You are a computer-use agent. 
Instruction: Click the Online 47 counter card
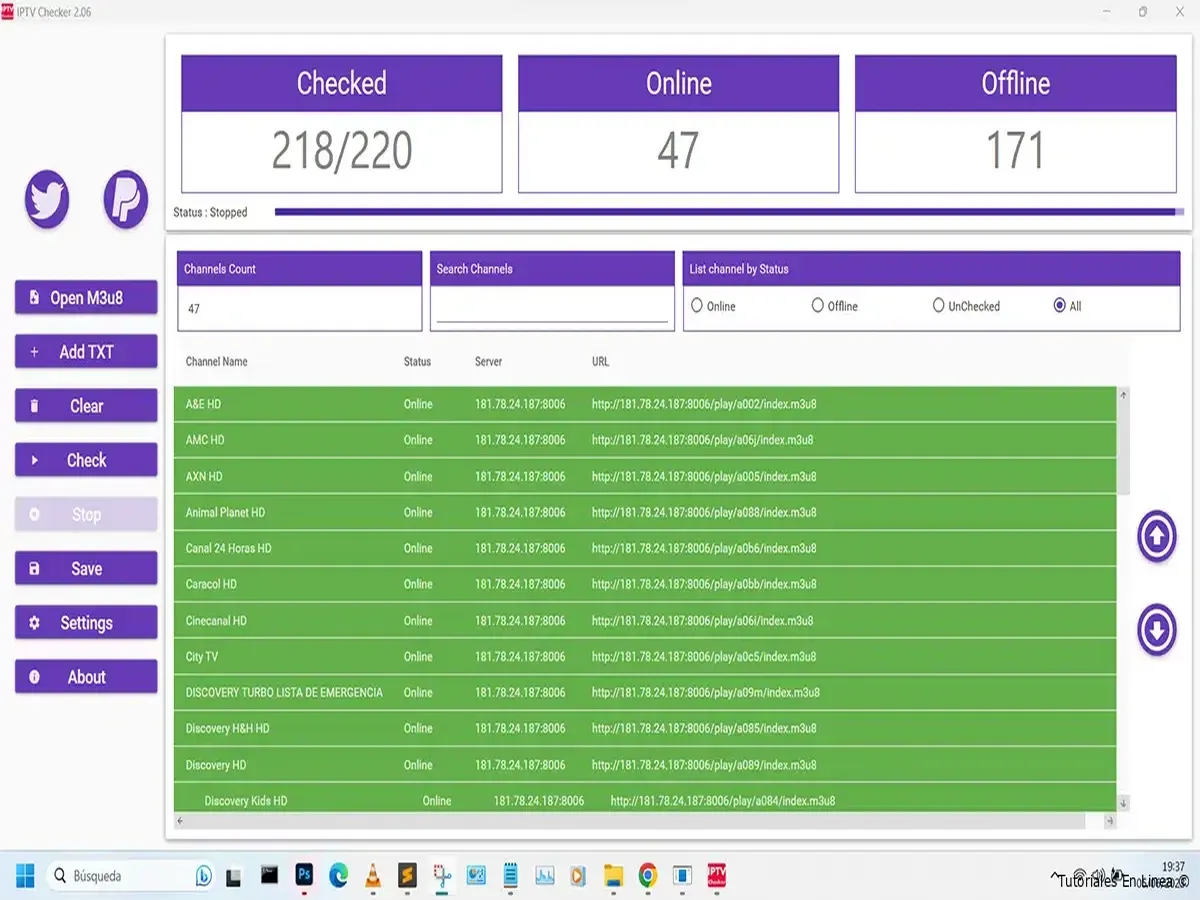tap(678, 124)
